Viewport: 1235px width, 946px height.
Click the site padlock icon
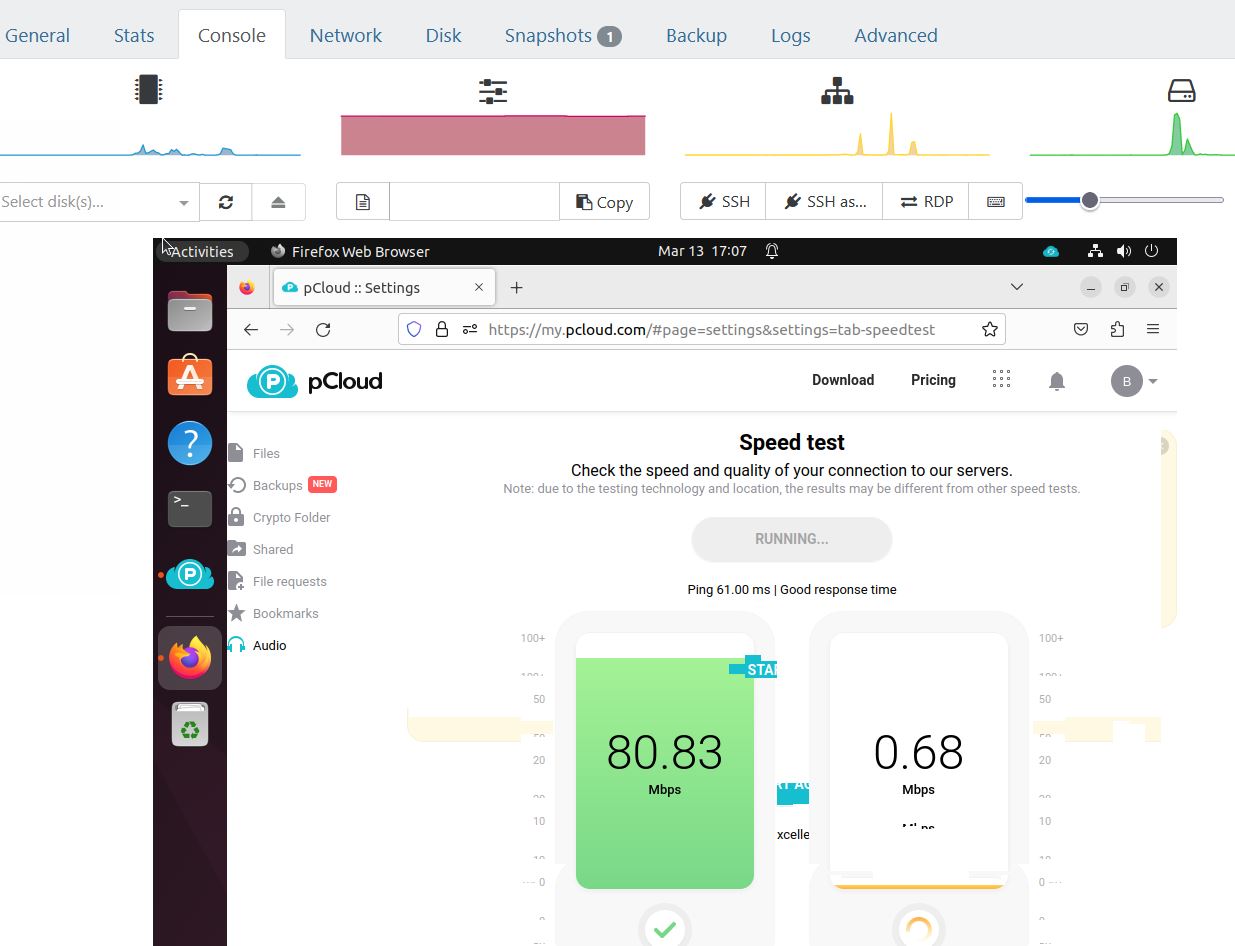point(441,329)
